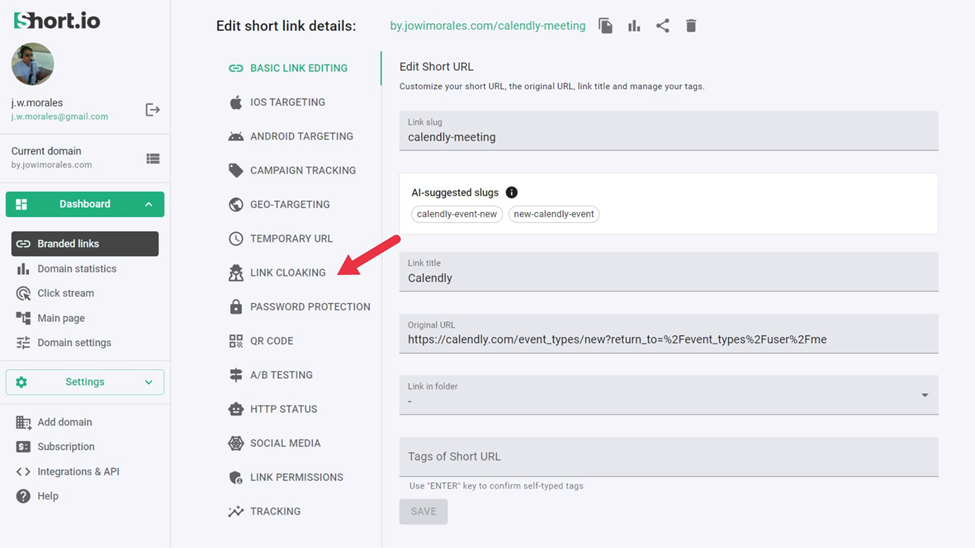Screen dimensions: 975x548
Task: Open Subscription page
Action: coord(65,447)
